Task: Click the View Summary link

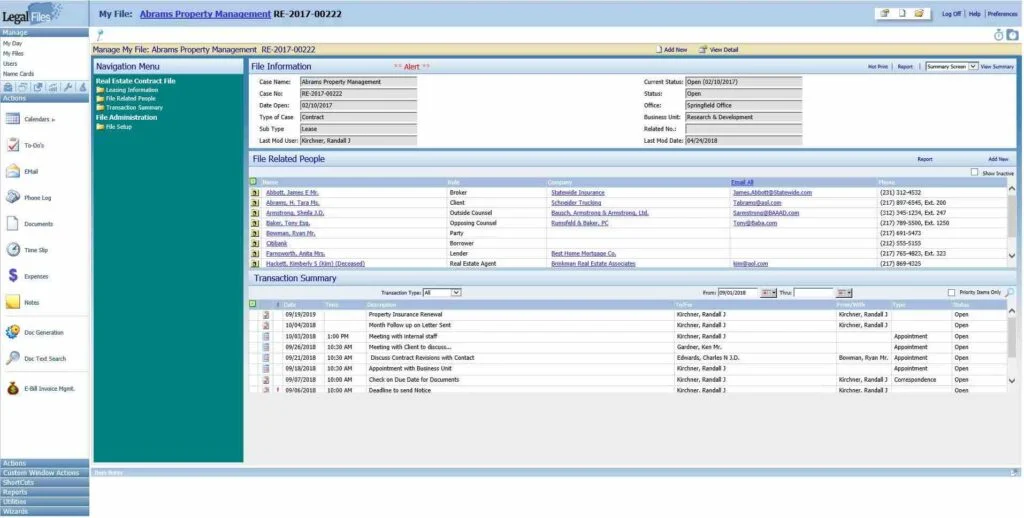Action: click(x=997, y=67)
